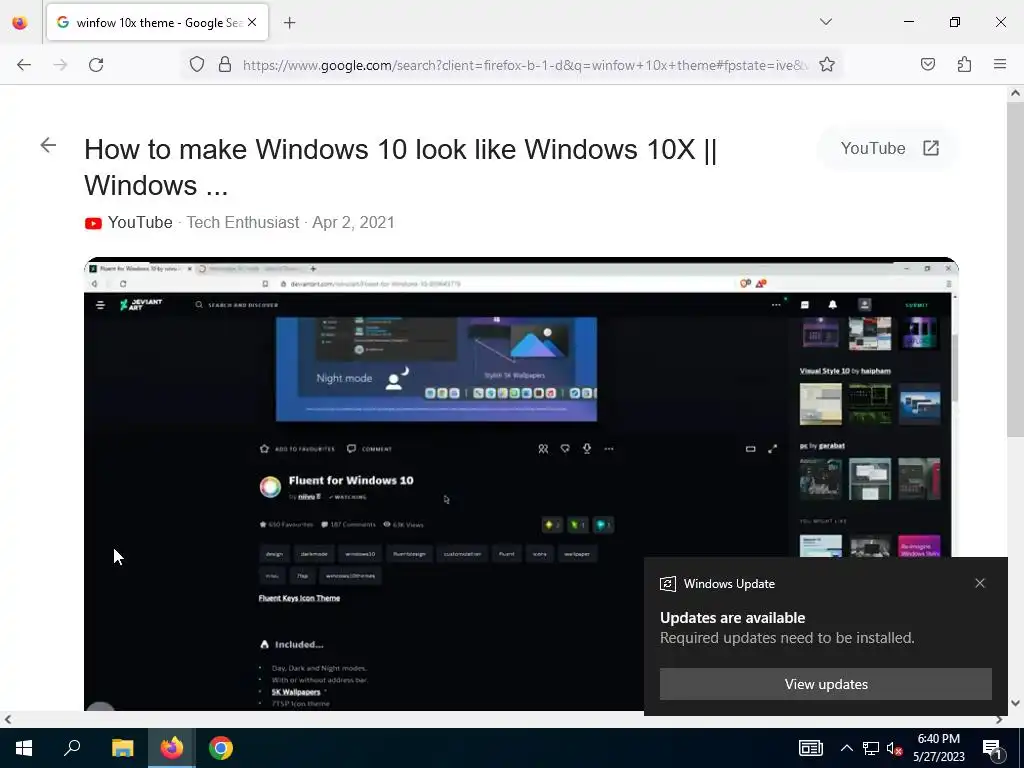Dismiss the Windows Update notification
Screen dimensions: 1024x768
[980, 583]
